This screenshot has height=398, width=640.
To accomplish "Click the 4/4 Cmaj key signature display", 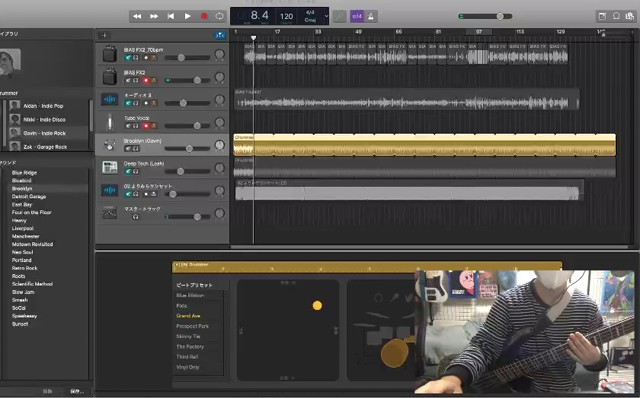I will click(310, 16).
